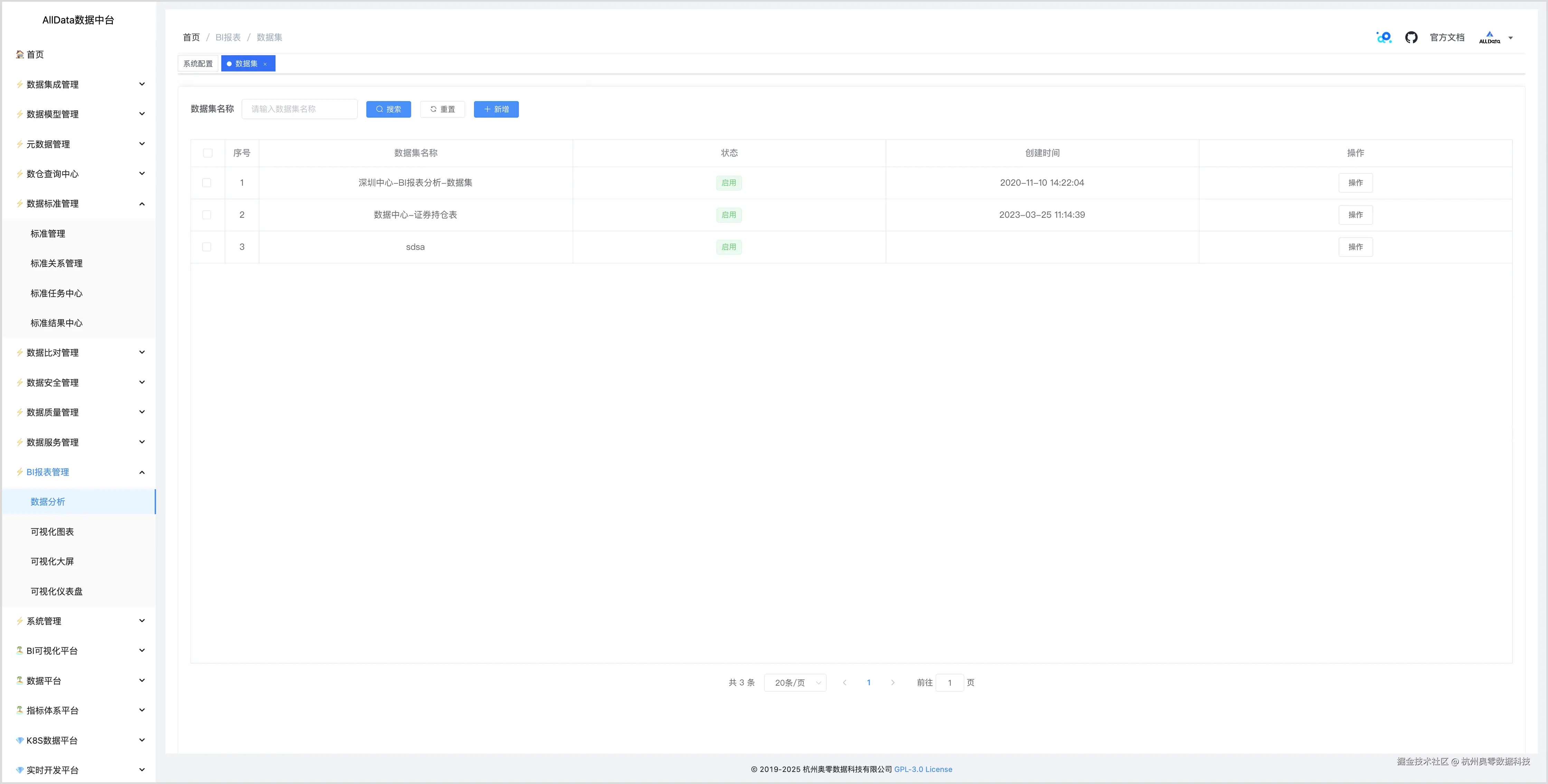Click the lightning icon beside BI报表管理
Image resolution: width=1548 pixels, height=784 pixels.
pyautogui.click(x=20, y=471)
